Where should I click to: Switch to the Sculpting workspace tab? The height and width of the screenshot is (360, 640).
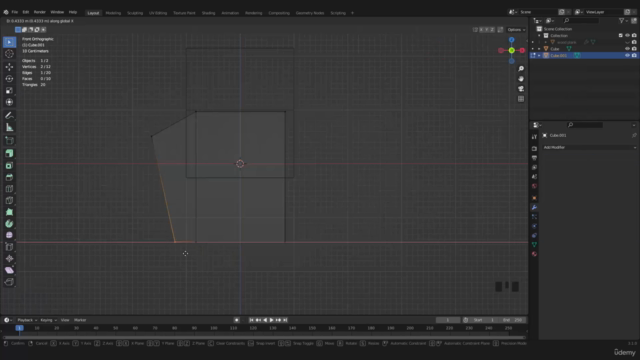(x=135, y=13)
